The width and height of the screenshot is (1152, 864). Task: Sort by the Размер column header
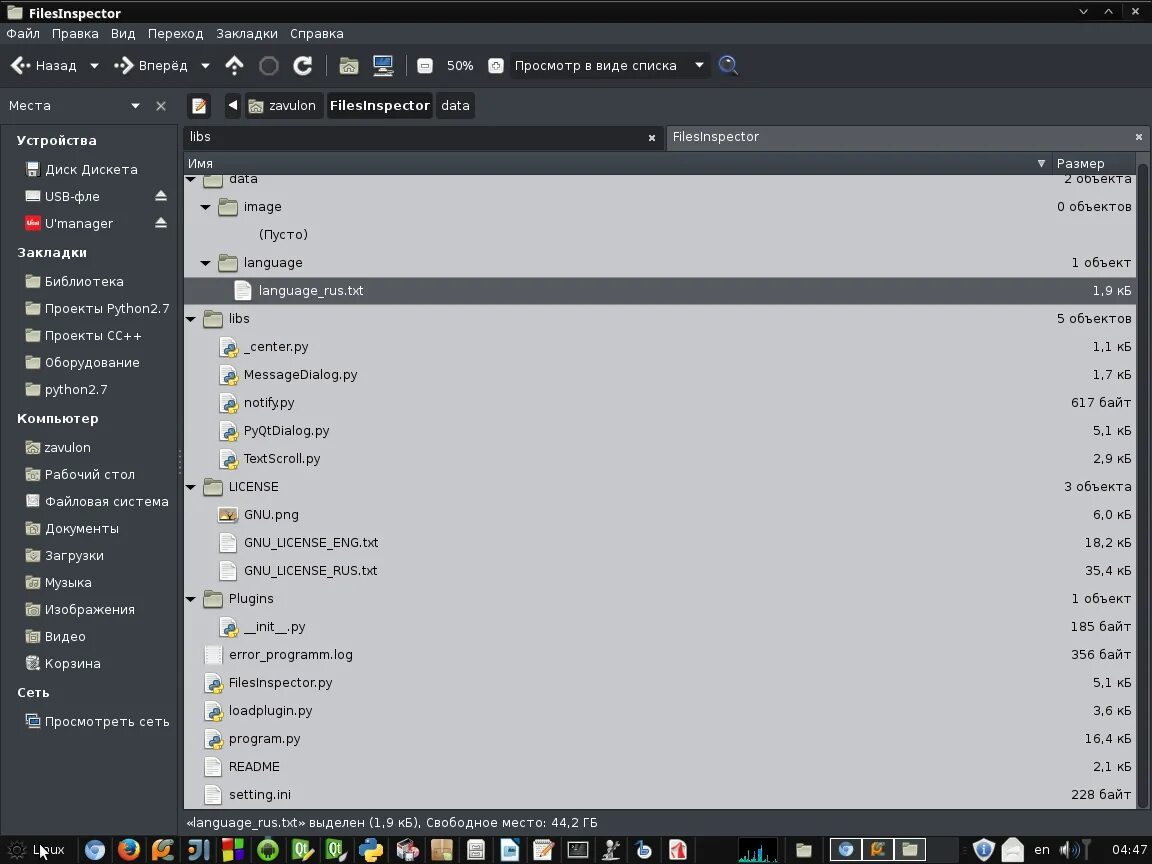(1093, 164)
